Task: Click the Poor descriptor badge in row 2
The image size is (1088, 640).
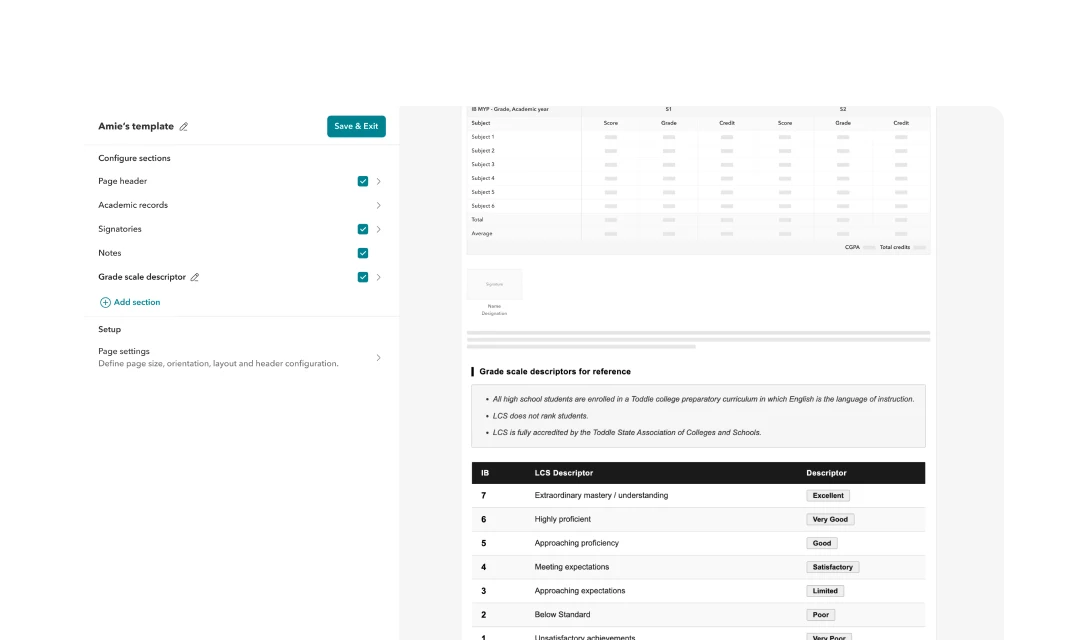Action: coord(821,615)
